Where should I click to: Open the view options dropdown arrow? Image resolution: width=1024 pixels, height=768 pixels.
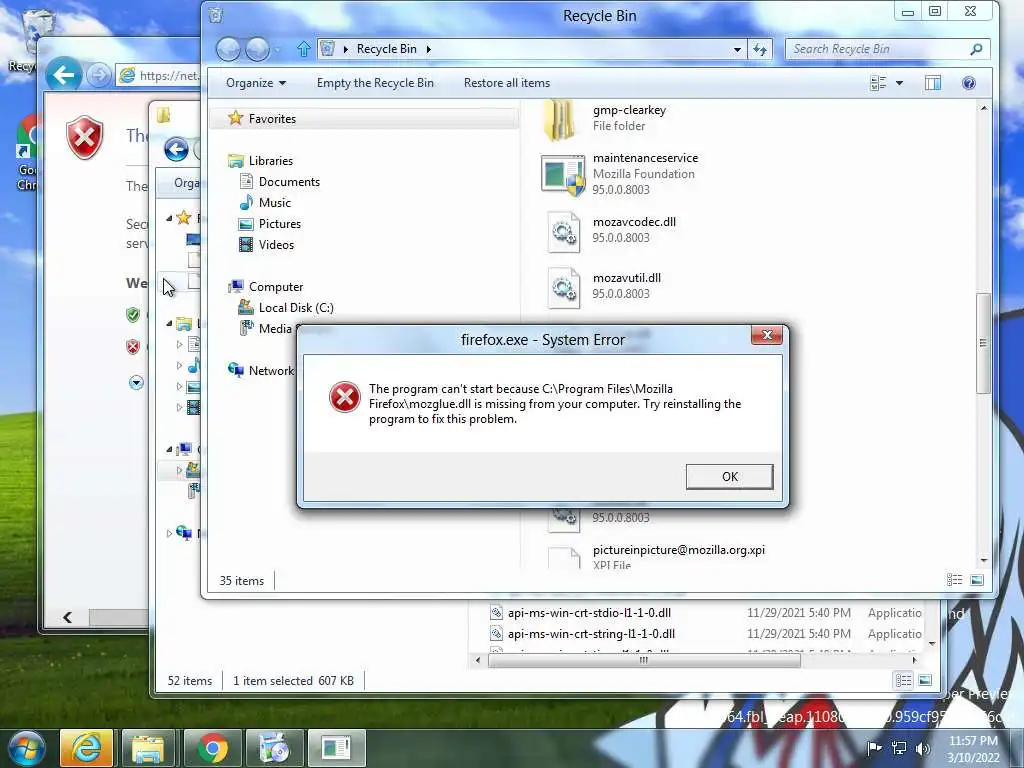(899, 83)
